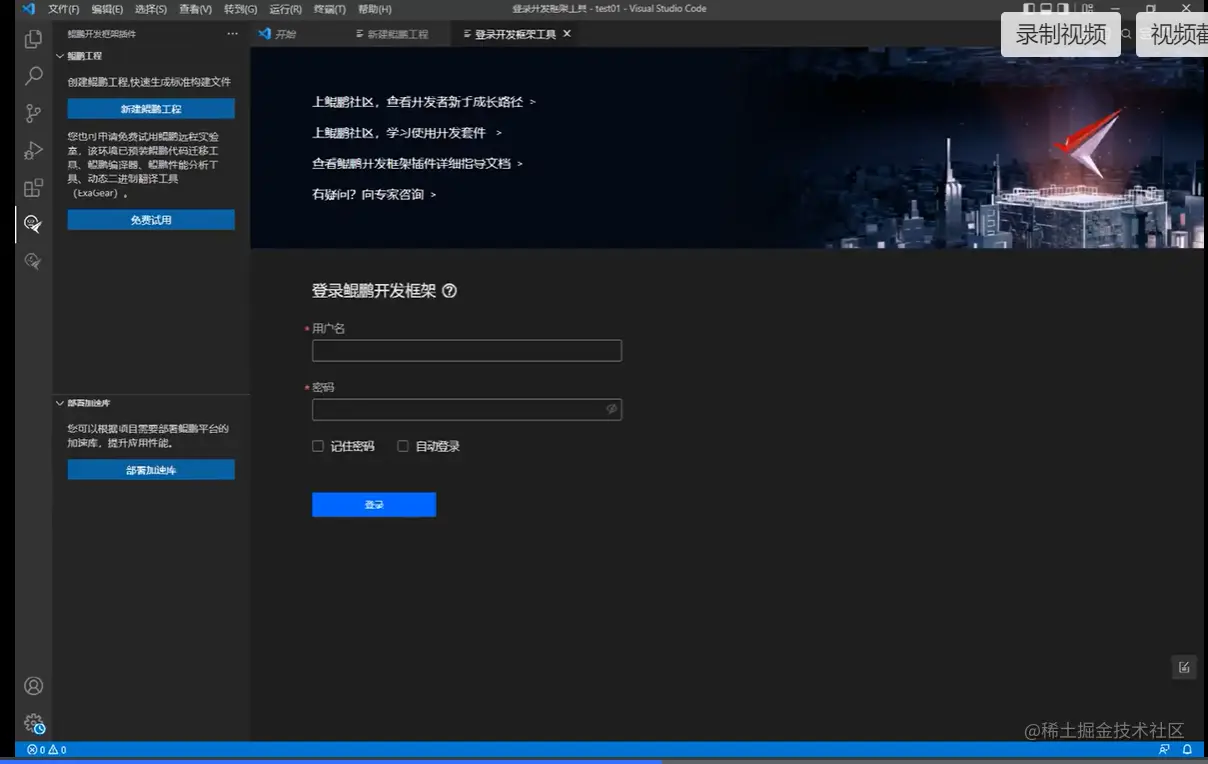The width and height of the screenshot is (1208, 764).
Task: Open the 转到(G) menu
Action: pos(240,9)
